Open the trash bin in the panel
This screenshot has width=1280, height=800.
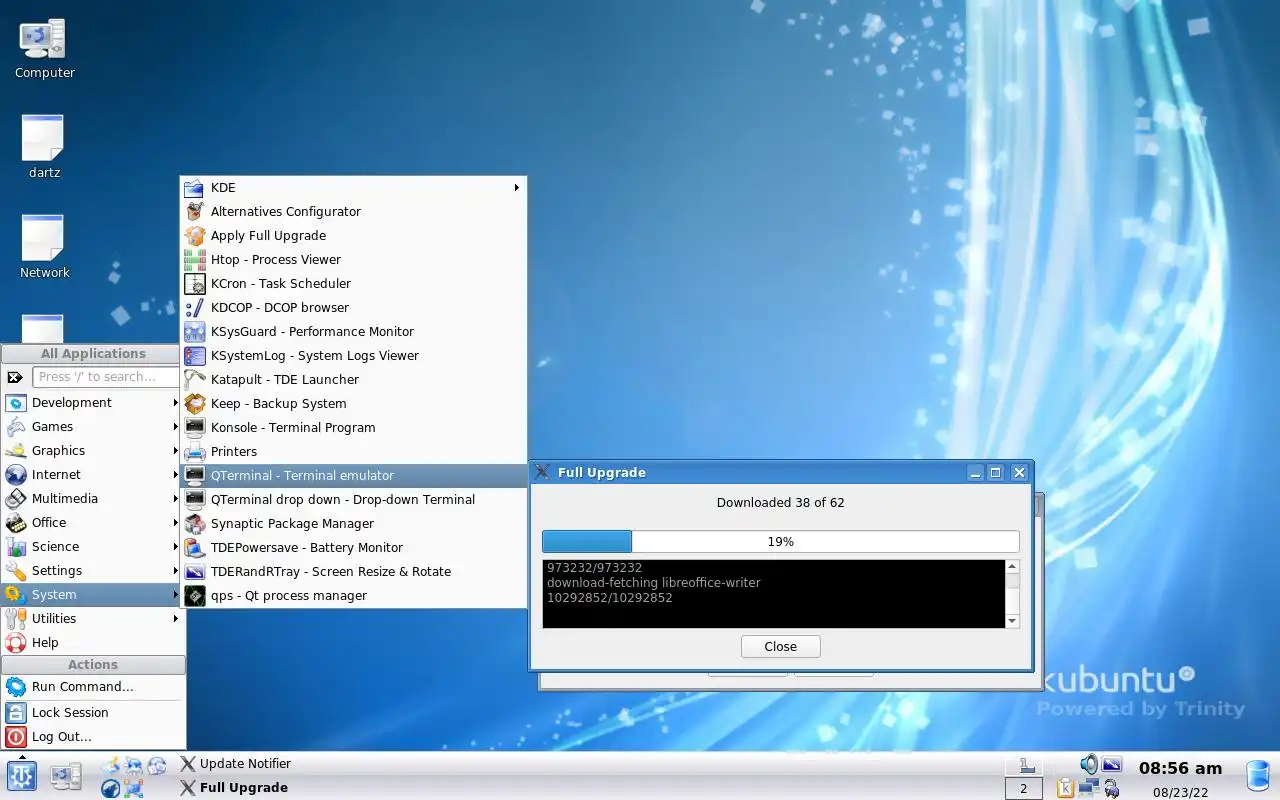point(1258,776)
